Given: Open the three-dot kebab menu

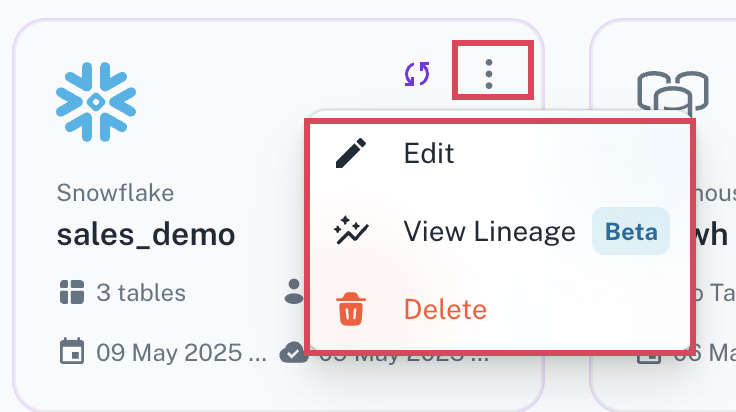Looking at the screenshot, I should pyautogui.click(x=489, y=74).
